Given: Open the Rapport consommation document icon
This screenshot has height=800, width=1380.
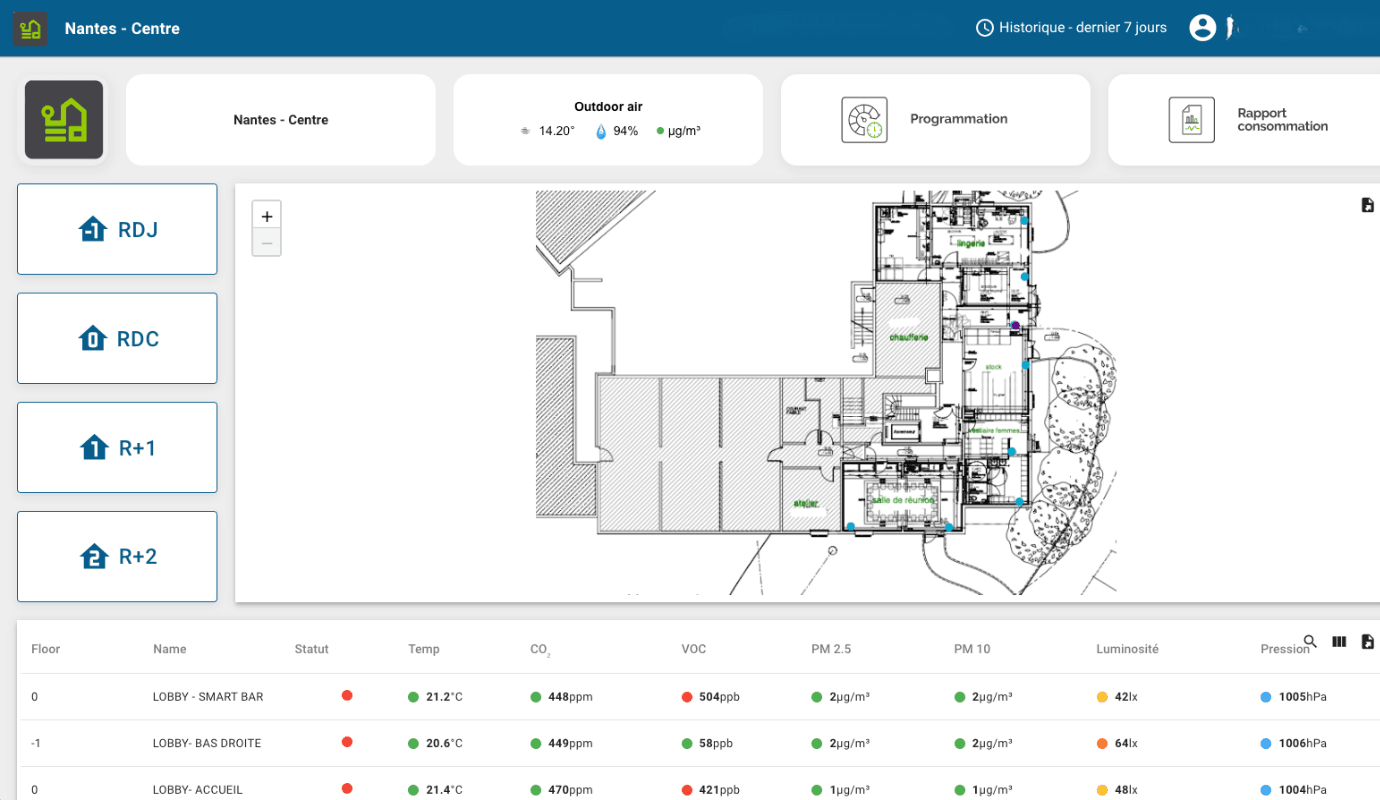Looking at the screenshot, I should (x=1191, y=120).
